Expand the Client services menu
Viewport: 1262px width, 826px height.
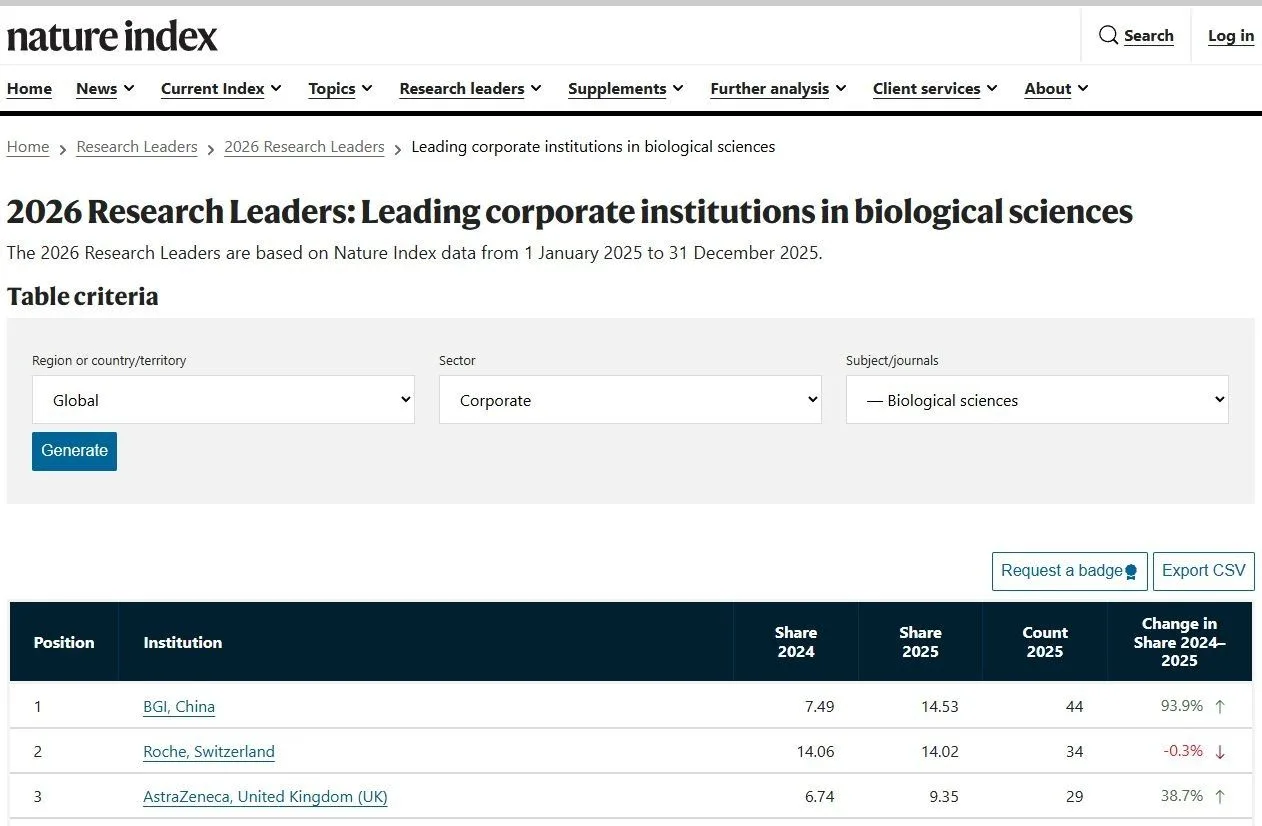(935, 88)
